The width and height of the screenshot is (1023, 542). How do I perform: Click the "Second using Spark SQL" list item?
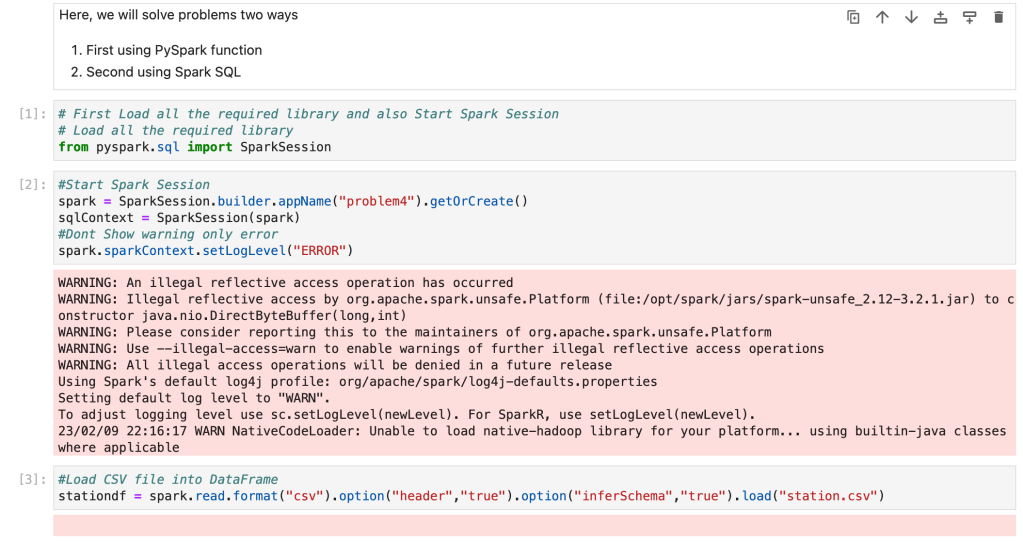click(x=163, y=72)
